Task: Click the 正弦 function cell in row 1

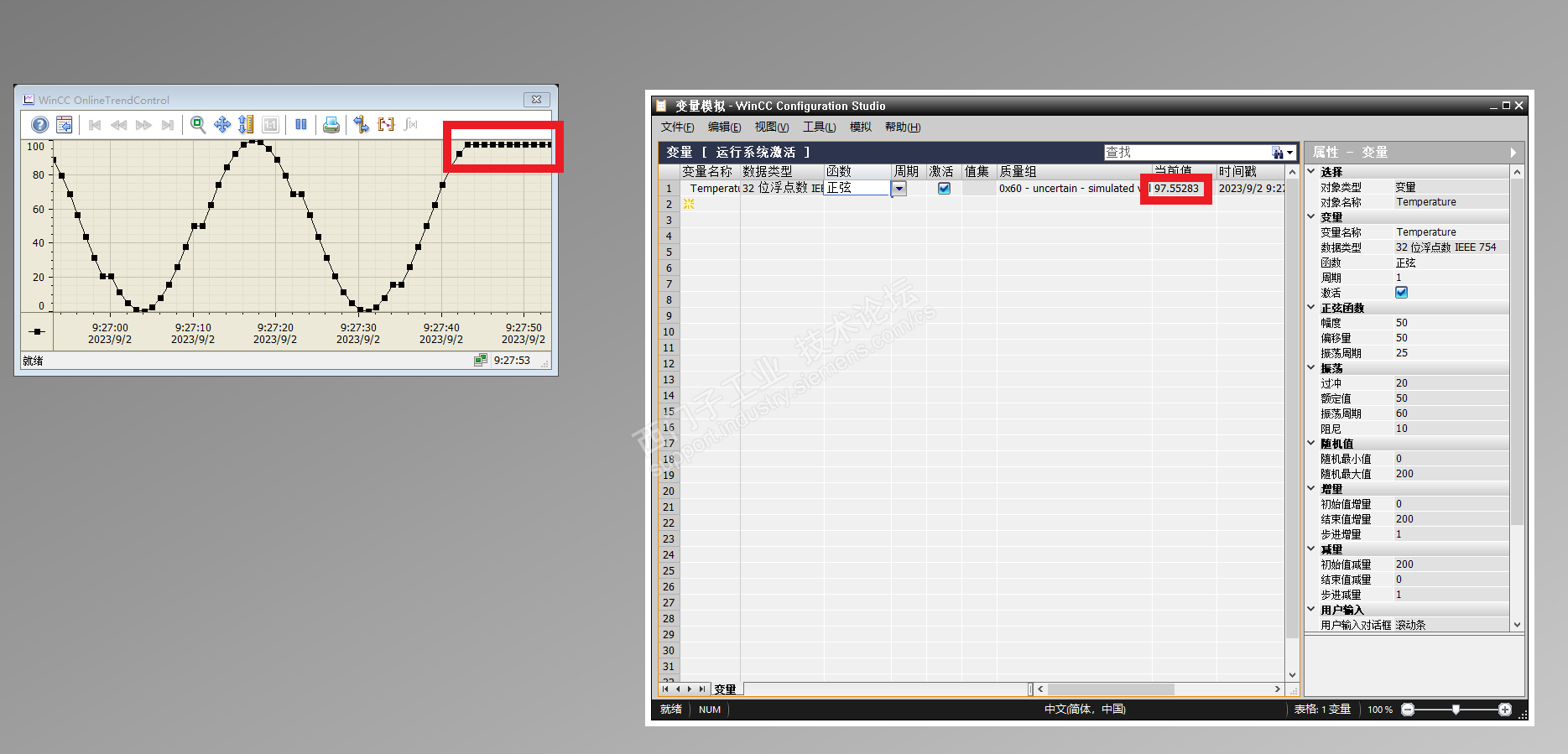Action: [857, 188]
